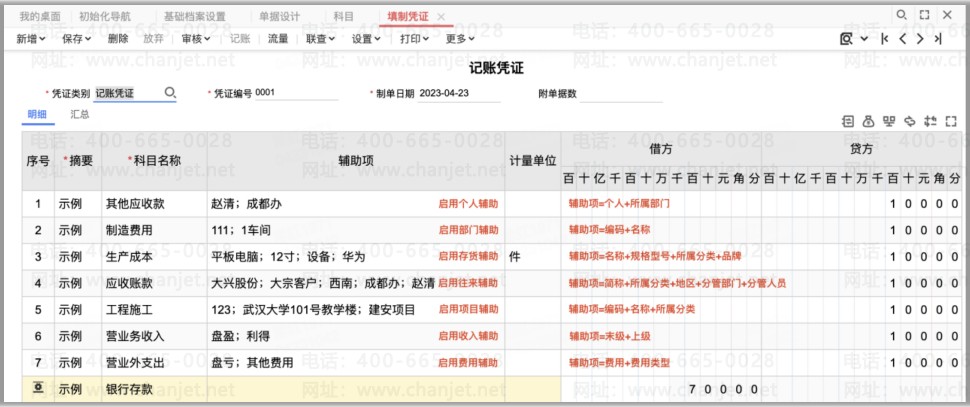Click the 银行存款 subject cell

(x=155, y=390)
